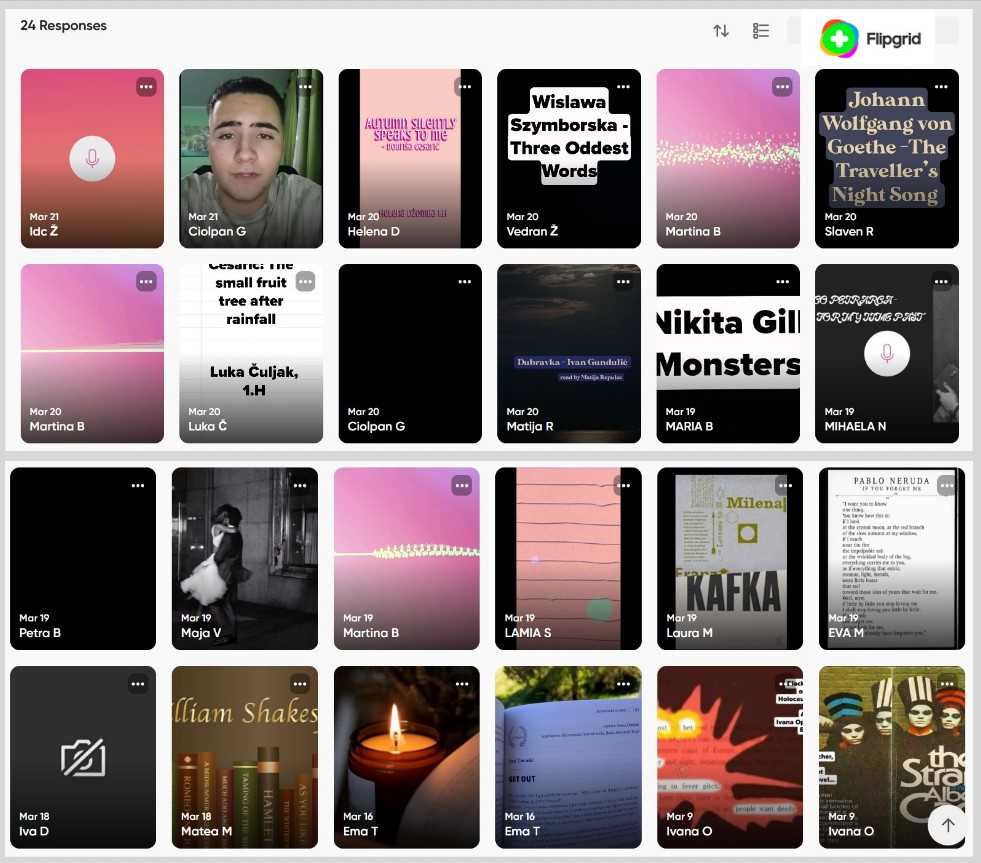Image resolution: width=981 pixels, height=863 pixels.
Task: Expand the options menu on Iva D's card
Action: pos(138,684)
